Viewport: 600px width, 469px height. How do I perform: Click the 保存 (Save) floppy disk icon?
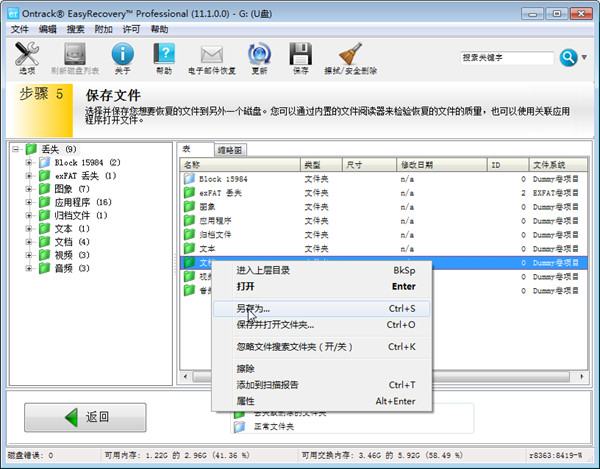pyautogui.click(x=300, y=56)
